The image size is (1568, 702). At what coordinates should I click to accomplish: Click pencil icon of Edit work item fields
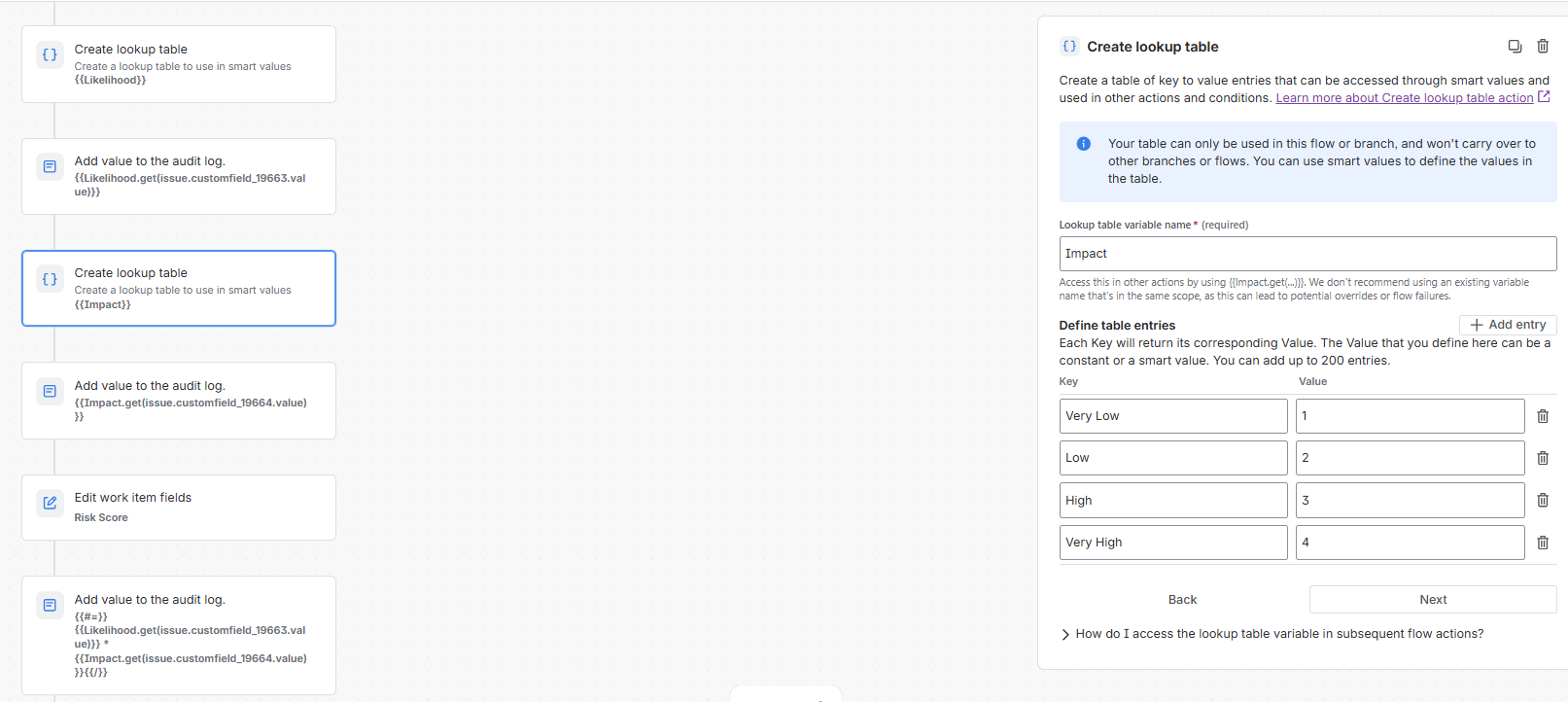pyautogui.click(x=50, y=503)
